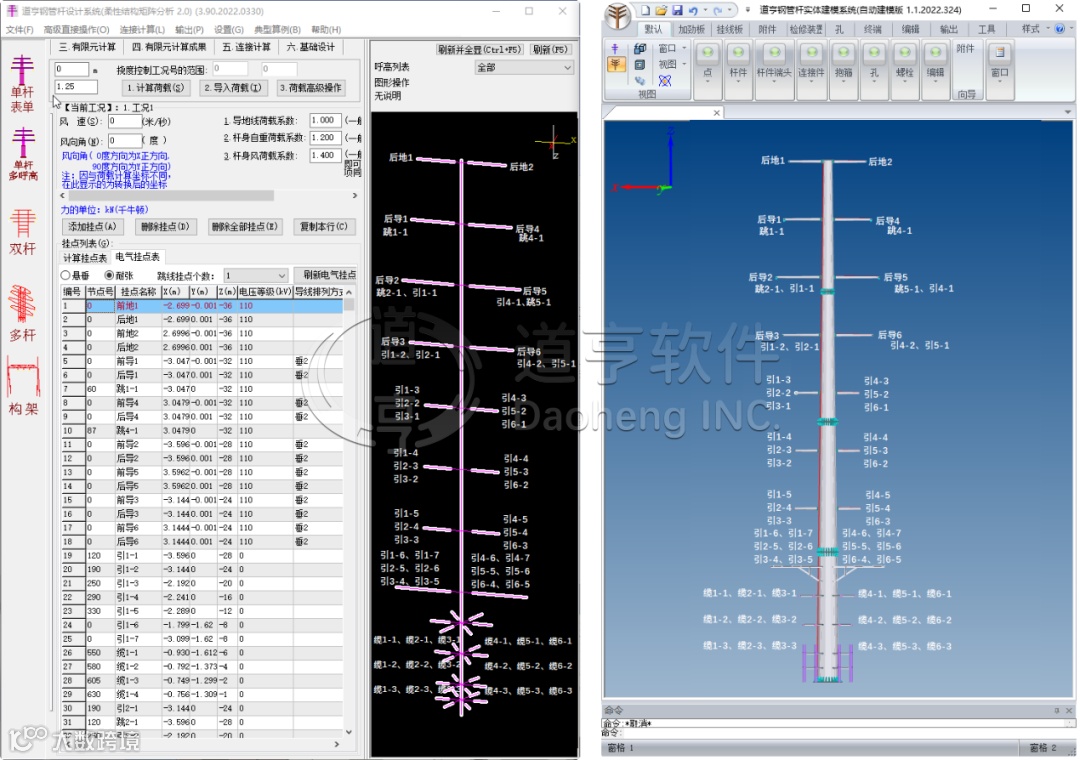The image size is (1080, 760).
Task: Open the 加劲板 ribbon tab
Action: [x=691, y=29]
